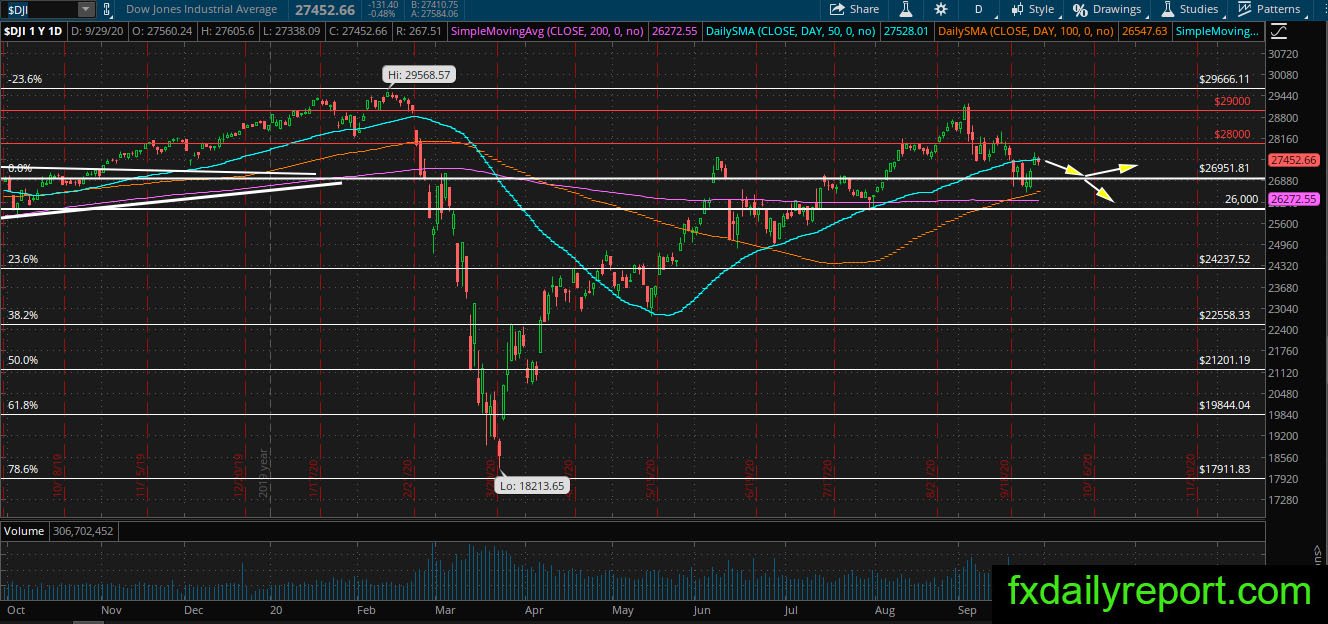
Task: Click the $17911.83 Fibonacci price label
Action: point(1225,469)
